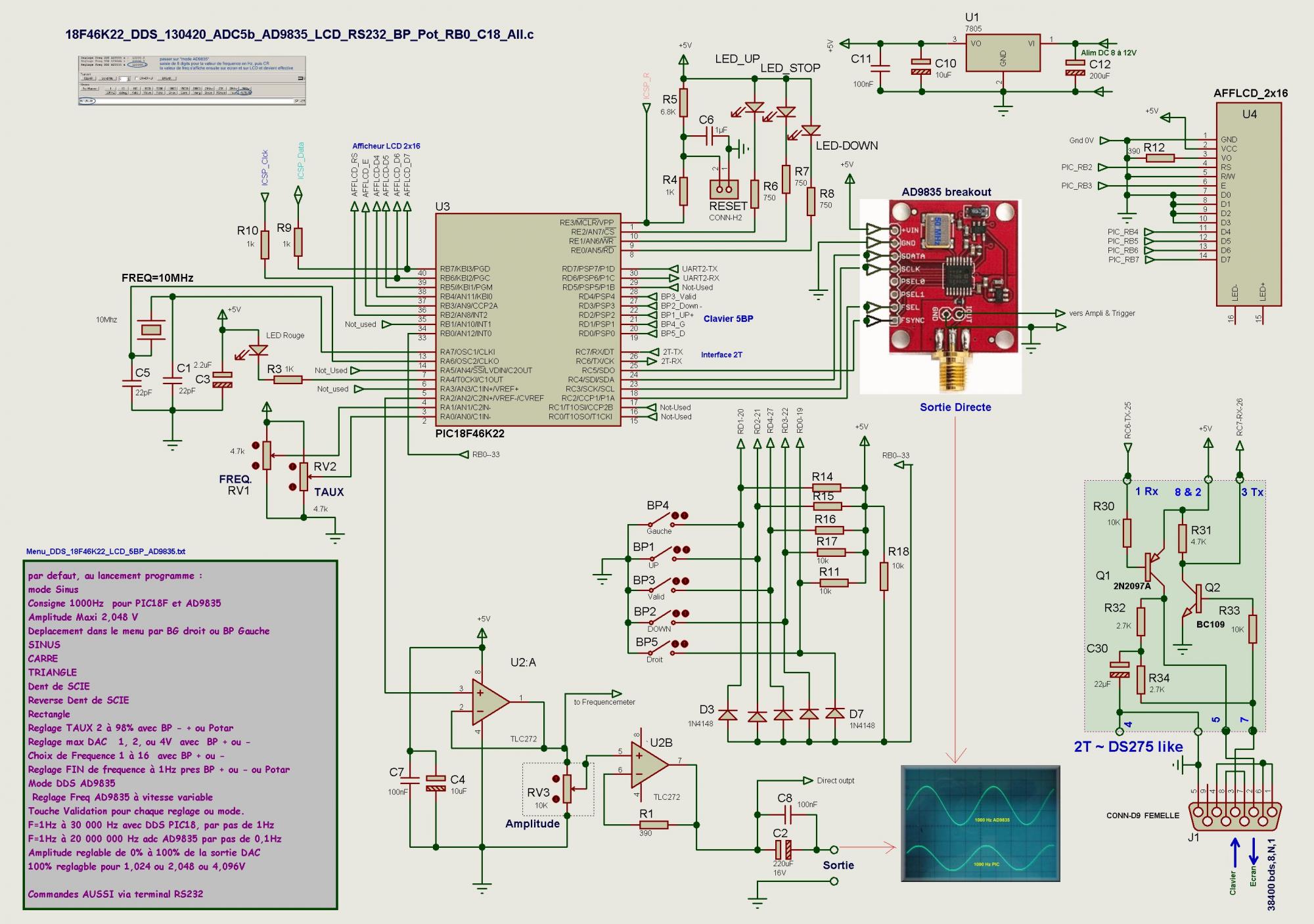Click the RESET CONN-H2 header
Screen dimensions: 1314x924
725,190
